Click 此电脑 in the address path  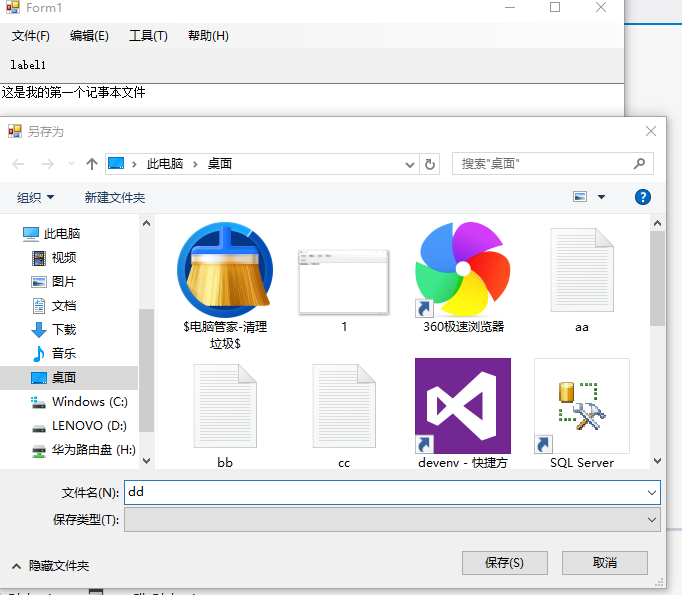[164, 164]
